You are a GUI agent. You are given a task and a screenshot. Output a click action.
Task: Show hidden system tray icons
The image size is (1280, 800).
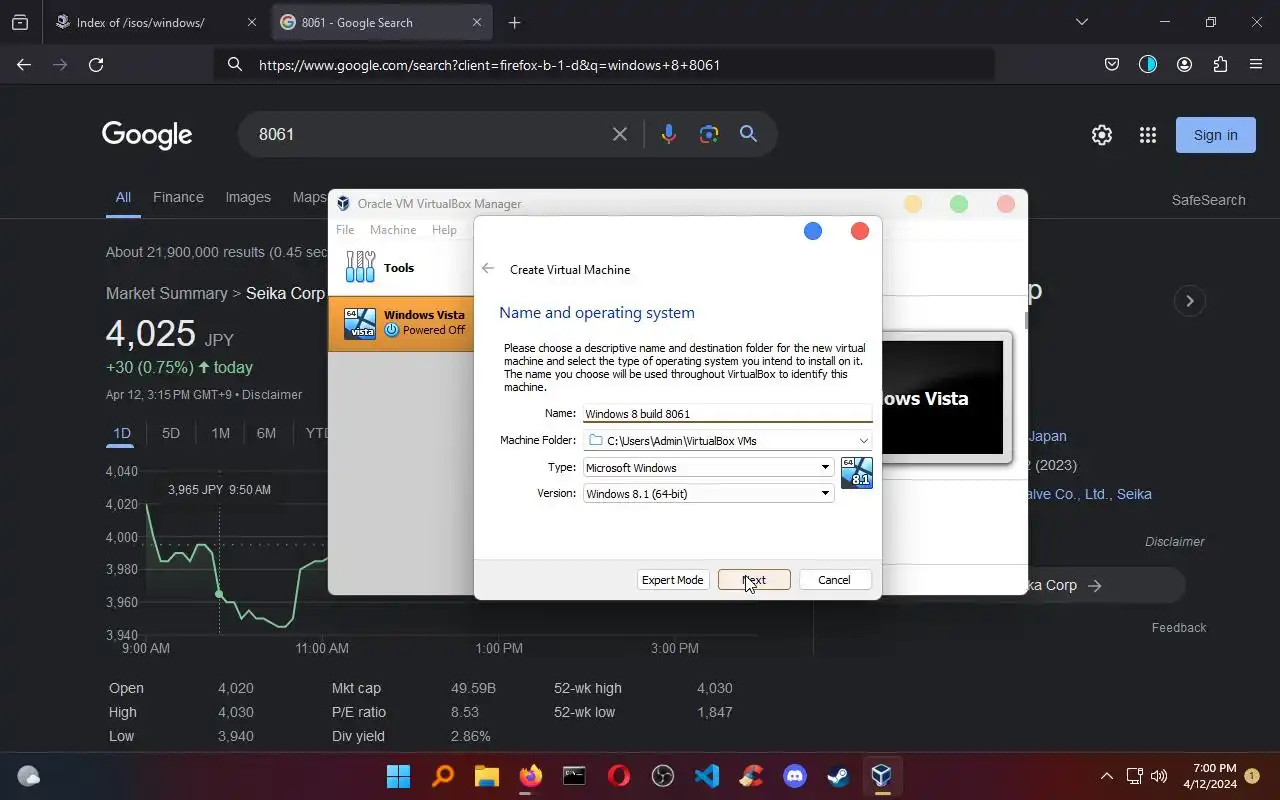[x=1106, y=776]
